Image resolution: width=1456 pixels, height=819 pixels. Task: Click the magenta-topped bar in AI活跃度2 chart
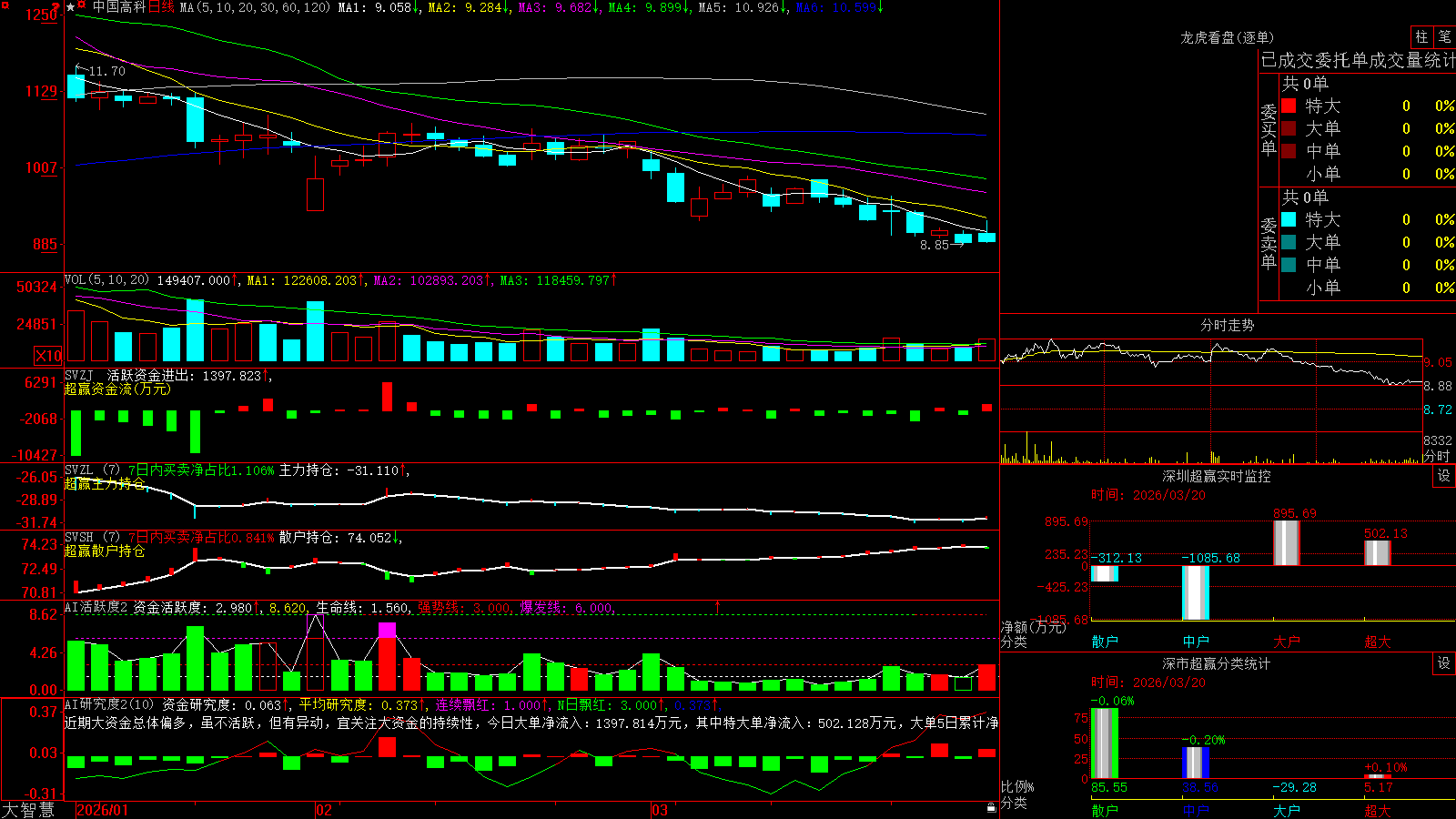[x=387, y=656]
